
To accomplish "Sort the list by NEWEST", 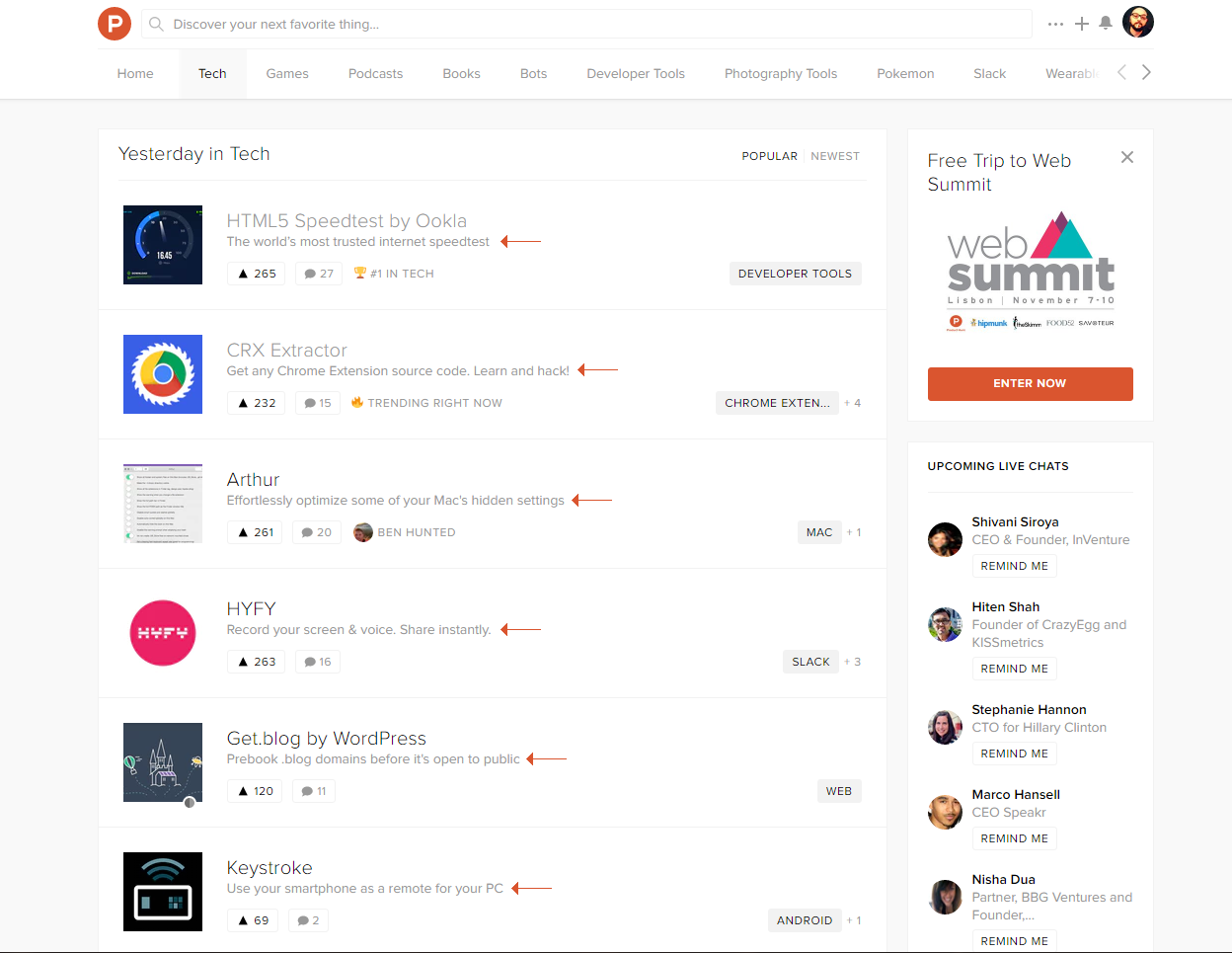I will (835, 156).
